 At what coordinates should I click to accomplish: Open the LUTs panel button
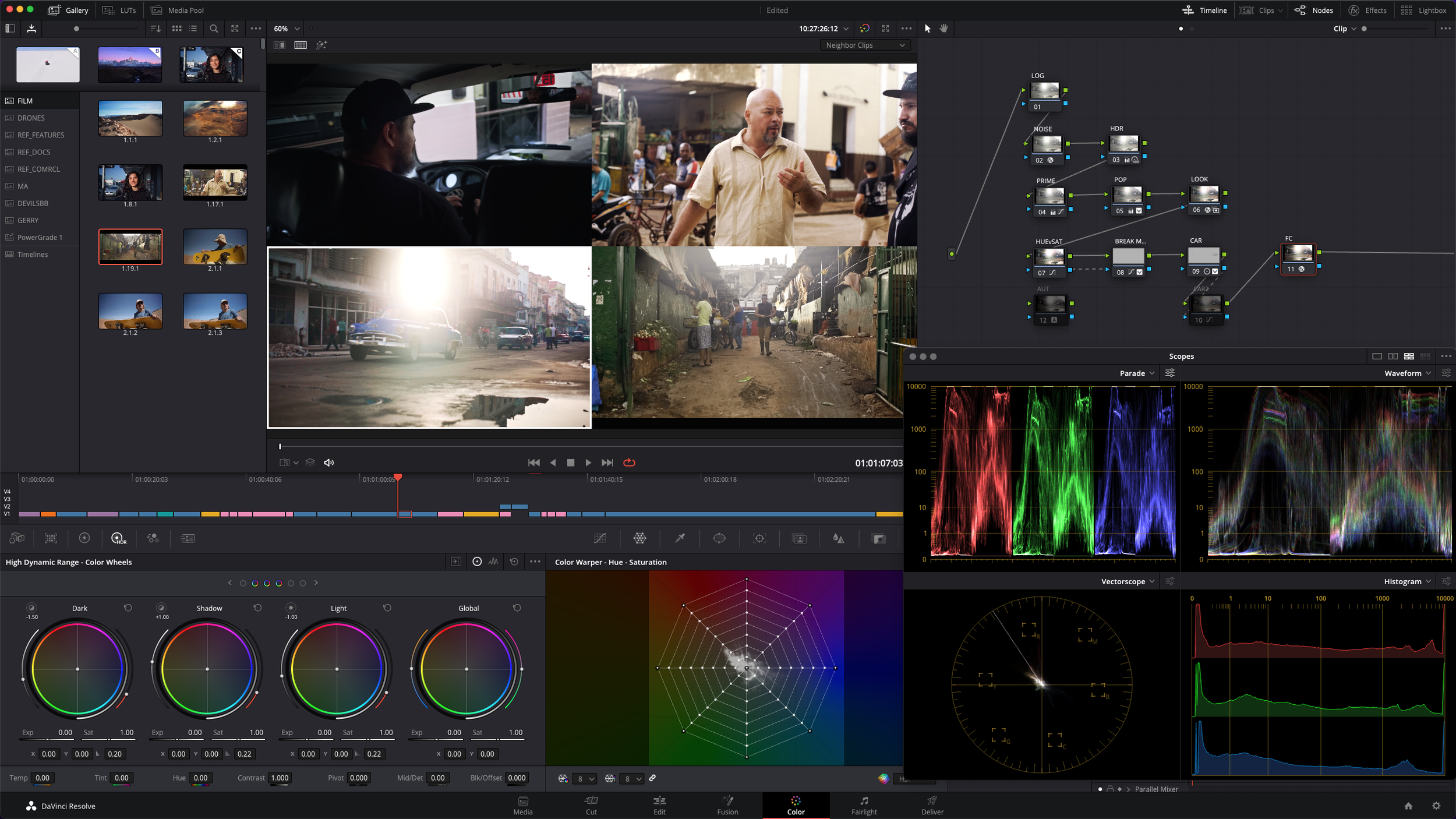click(119, 10)
